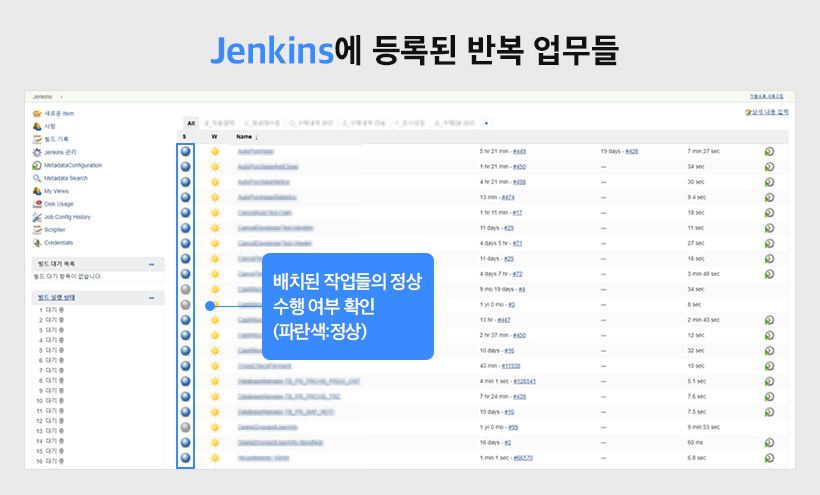The width and height of the screenshot is (820, 495).
Task: Open the 새로운 Item icon in sidebar
Action: pyautogui.click(x=37, y=114)
